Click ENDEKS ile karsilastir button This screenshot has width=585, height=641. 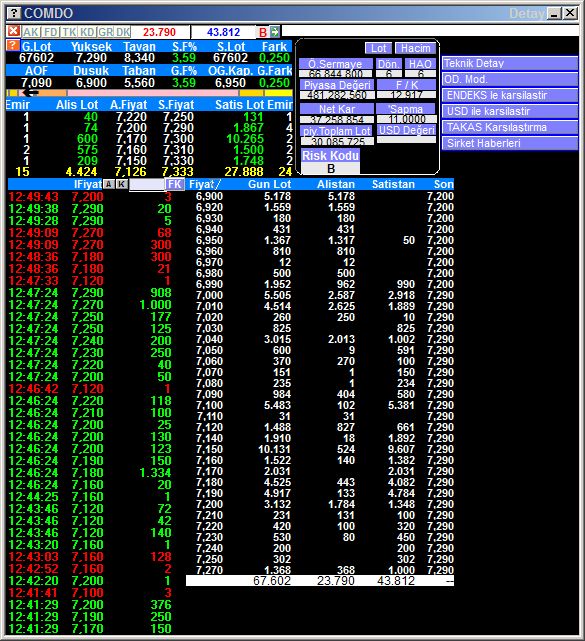(x=510, y=95)
